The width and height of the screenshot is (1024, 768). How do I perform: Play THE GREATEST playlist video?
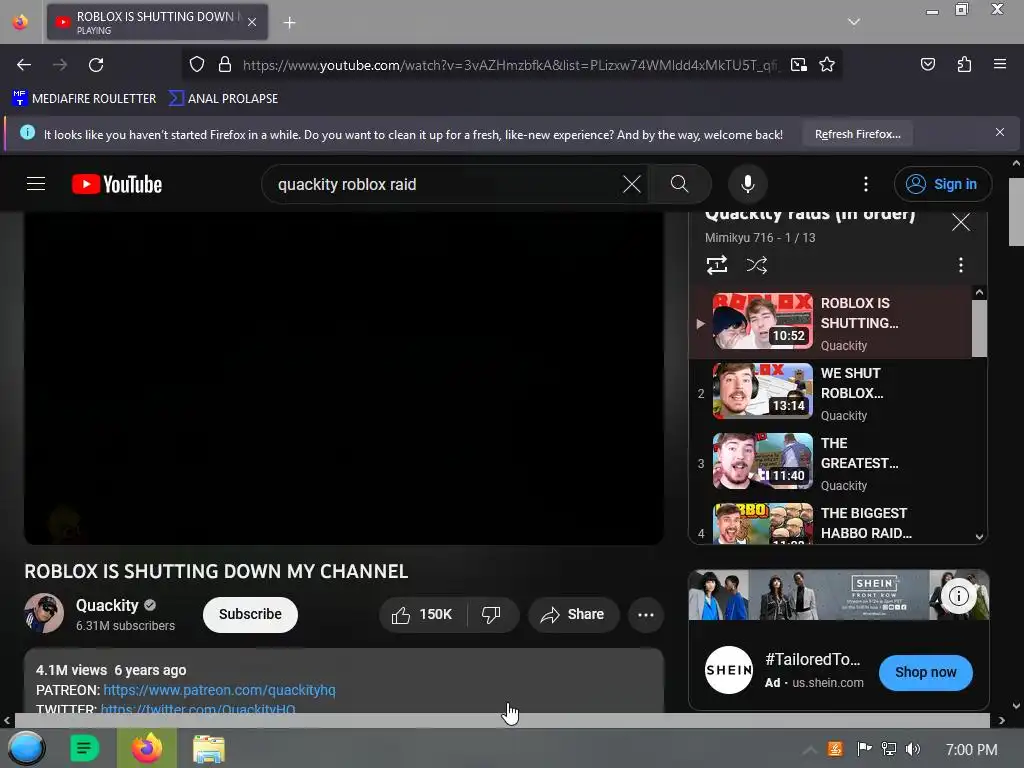click(831, 463)
